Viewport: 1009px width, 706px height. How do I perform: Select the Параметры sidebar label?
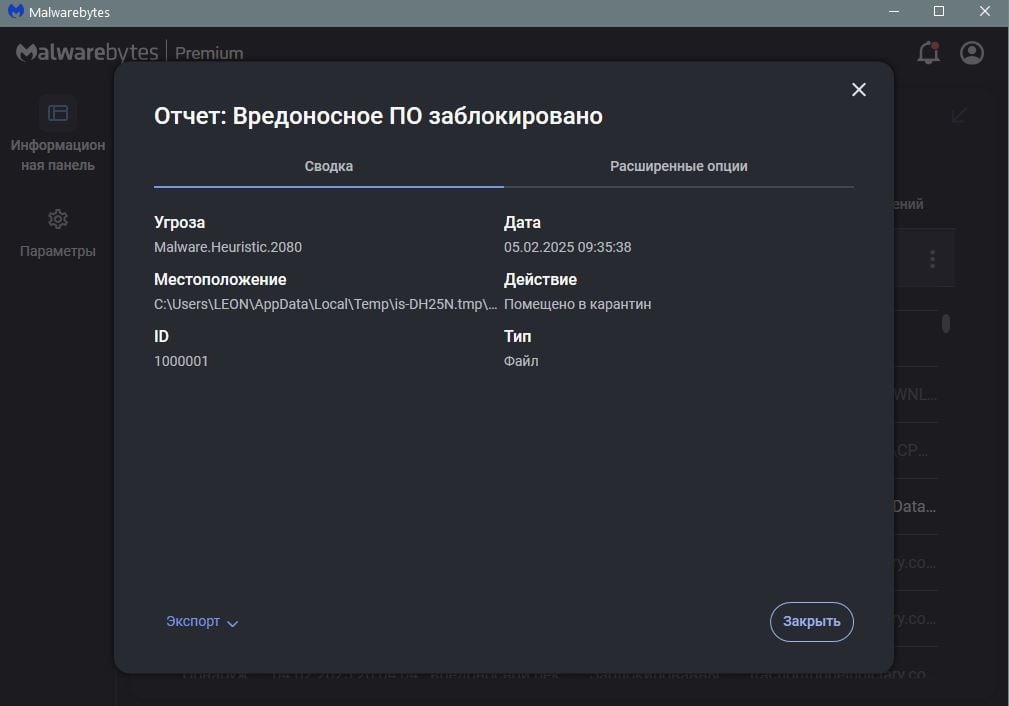[58, 251]
